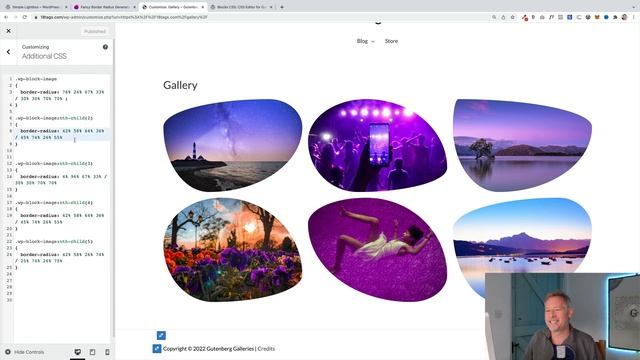Screen dimensions: 640x360
Task: Open the Credits link in the footer
Action: pos(266,349)
